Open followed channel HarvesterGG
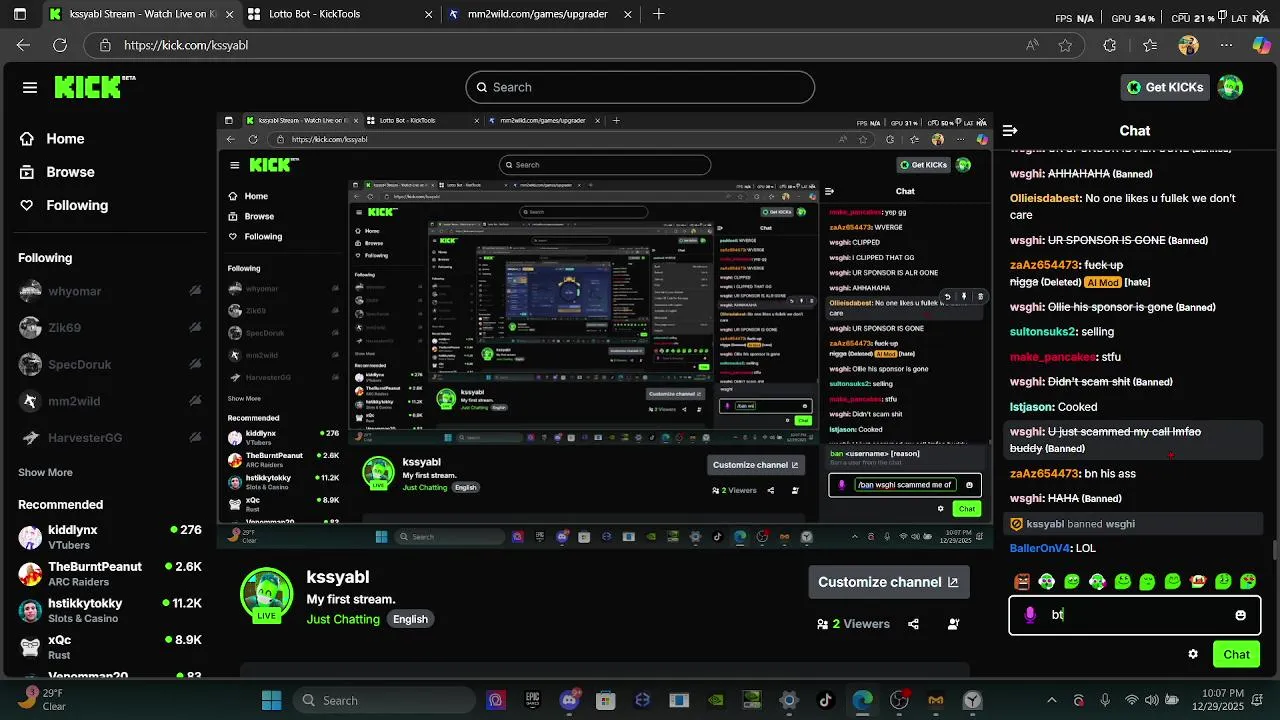 (110, 438)
